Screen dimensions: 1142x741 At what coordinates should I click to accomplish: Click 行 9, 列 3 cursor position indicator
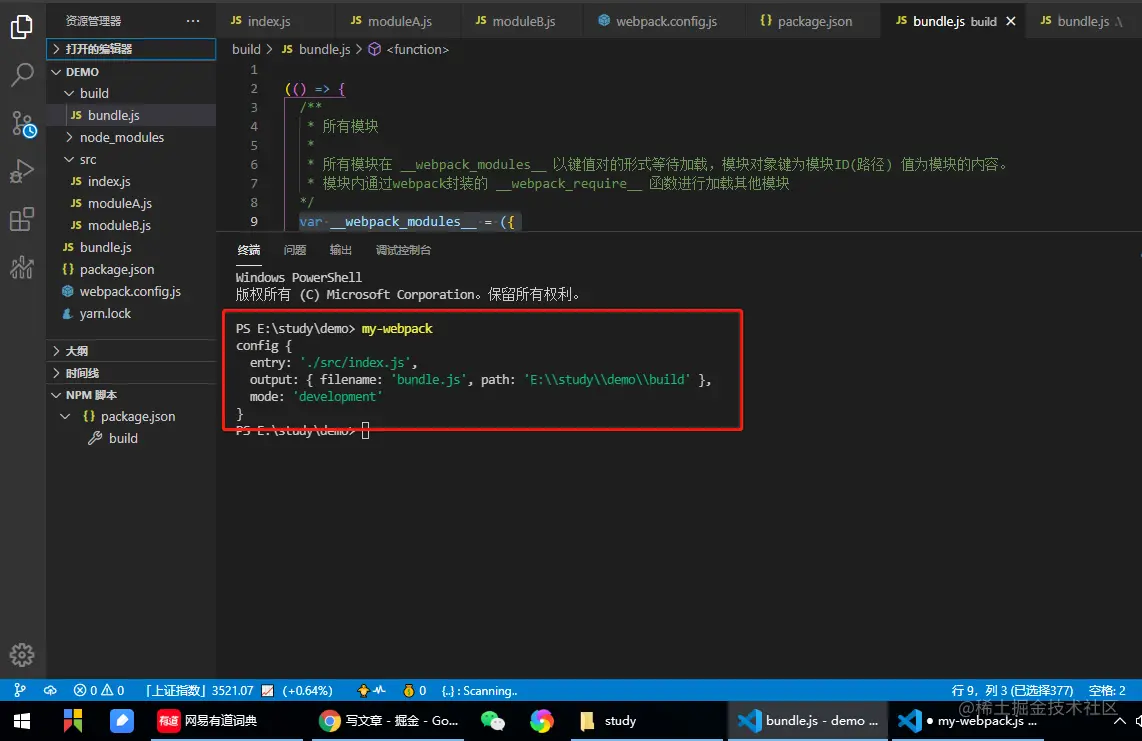click(x=1012, y=690)
